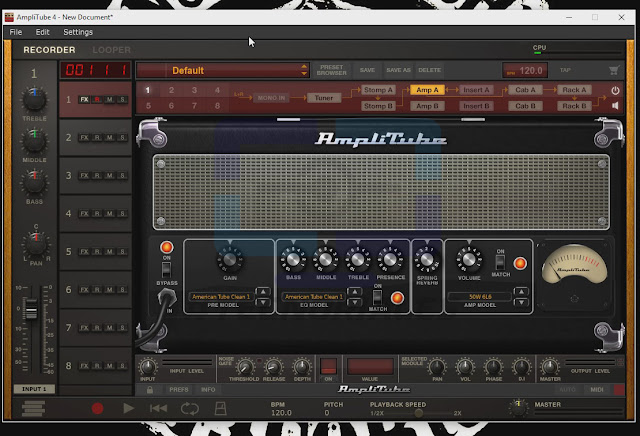The width and height of the screenshot is (640, 436).
Task: Click the channel strip TREBLE knob
Action: (34, 100)
